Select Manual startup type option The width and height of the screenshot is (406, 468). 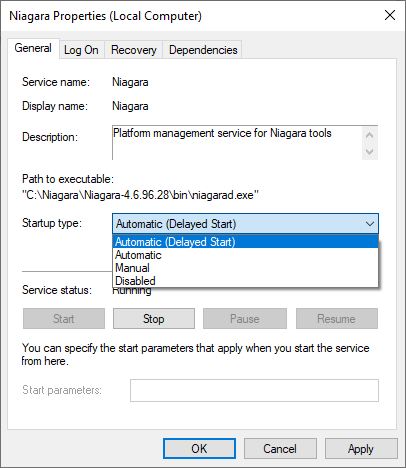(x=245, y=268)
